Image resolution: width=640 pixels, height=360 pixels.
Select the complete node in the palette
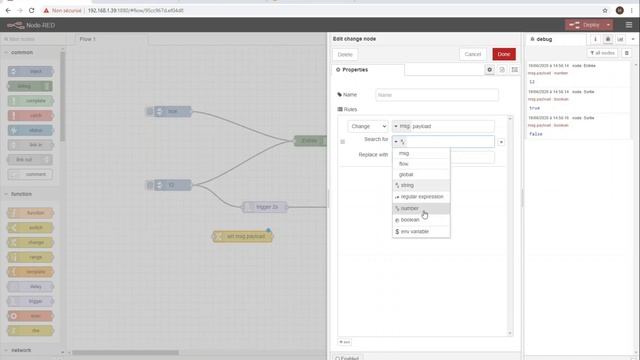(x=31, y=101)
